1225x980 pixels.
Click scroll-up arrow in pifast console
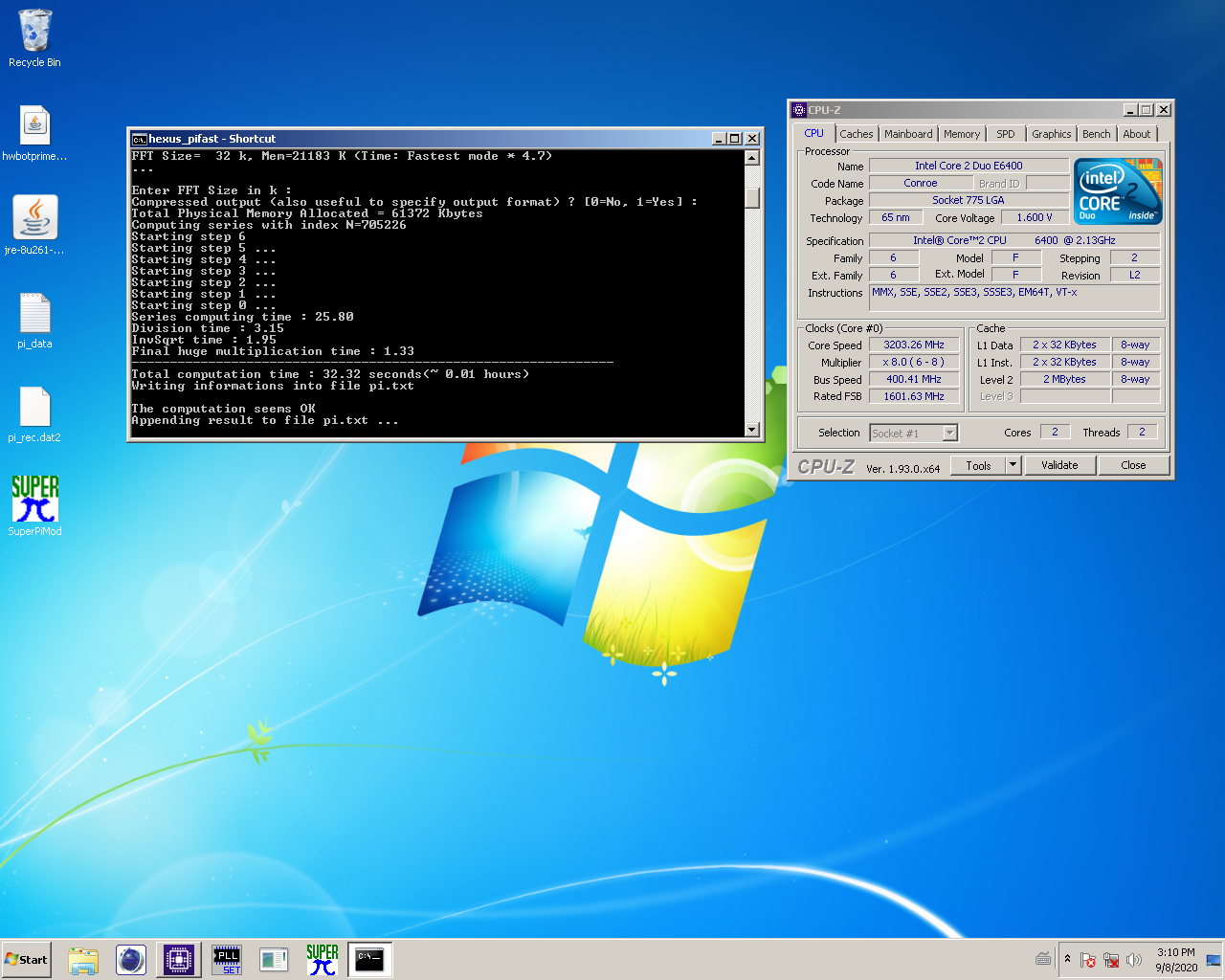pos(752,158)
